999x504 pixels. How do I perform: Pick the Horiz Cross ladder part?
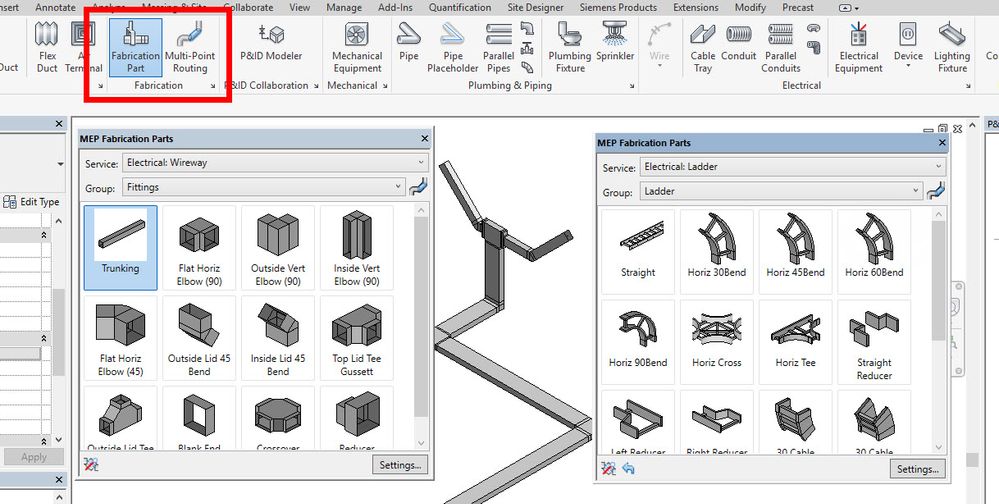[x=717, y=342]
